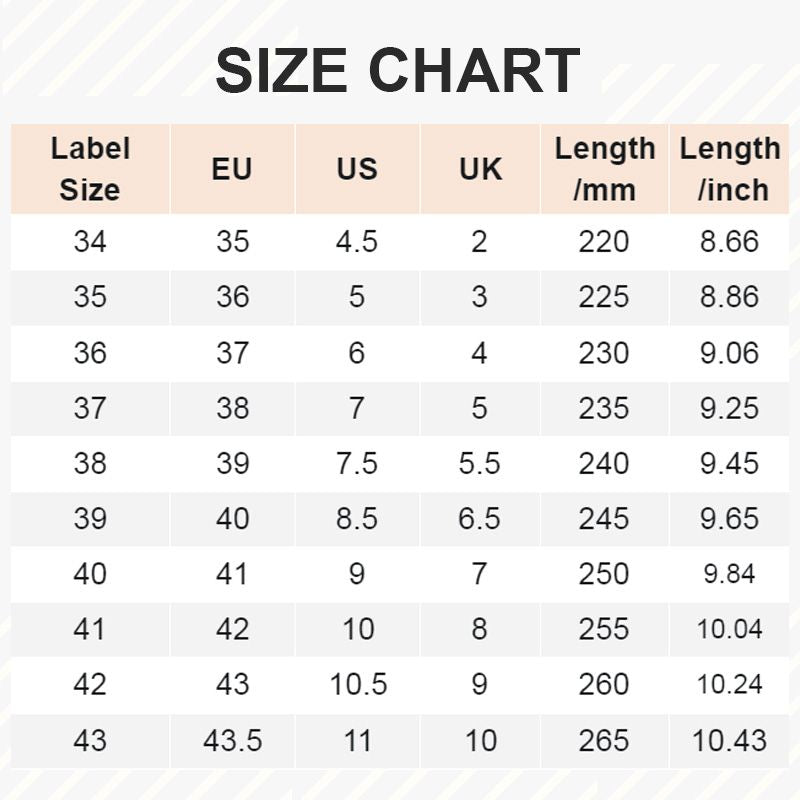
Task: Select the US size 8.5 cell
Action: [357, 519]
